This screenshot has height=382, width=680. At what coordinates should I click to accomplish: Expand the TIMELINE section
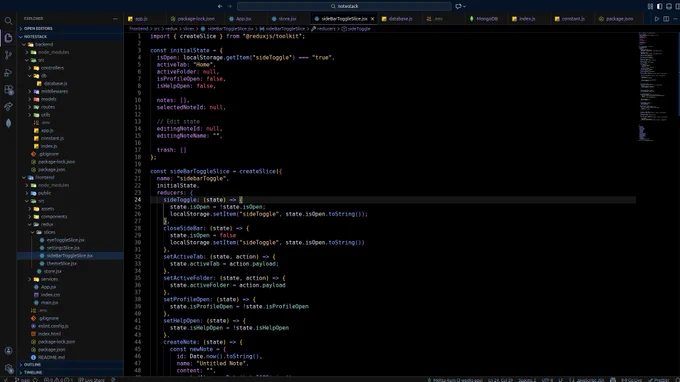tap(70, 372)
